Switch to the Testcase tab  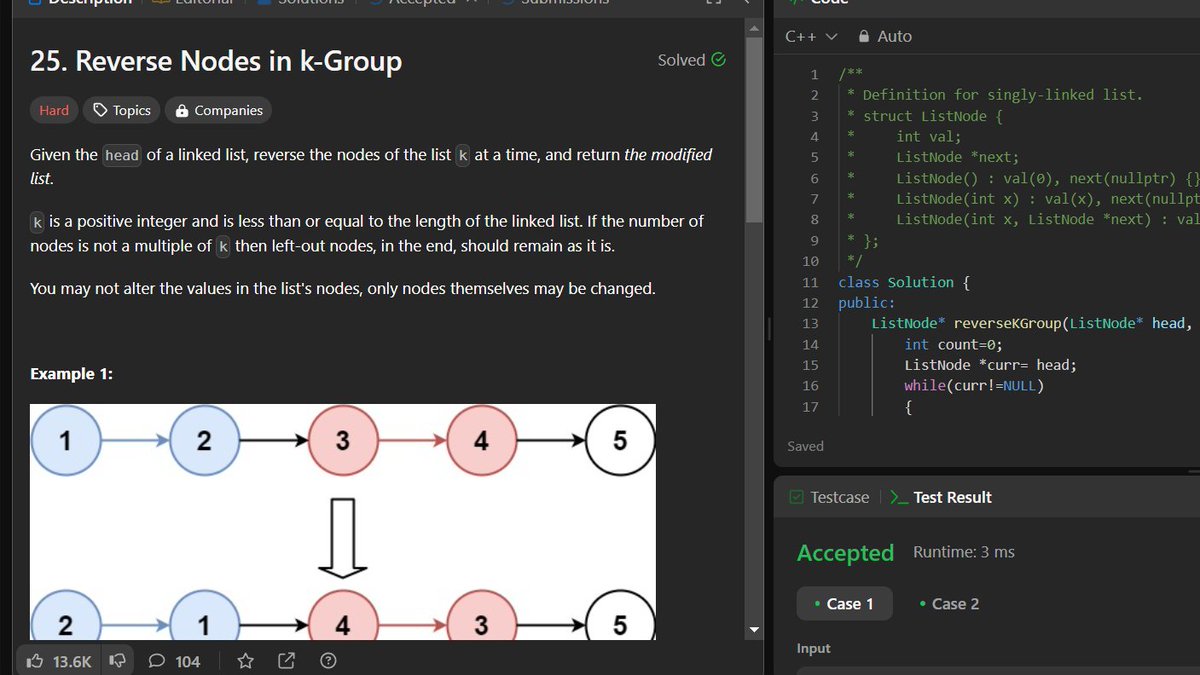pyautogui.click(x=829, y=497)
